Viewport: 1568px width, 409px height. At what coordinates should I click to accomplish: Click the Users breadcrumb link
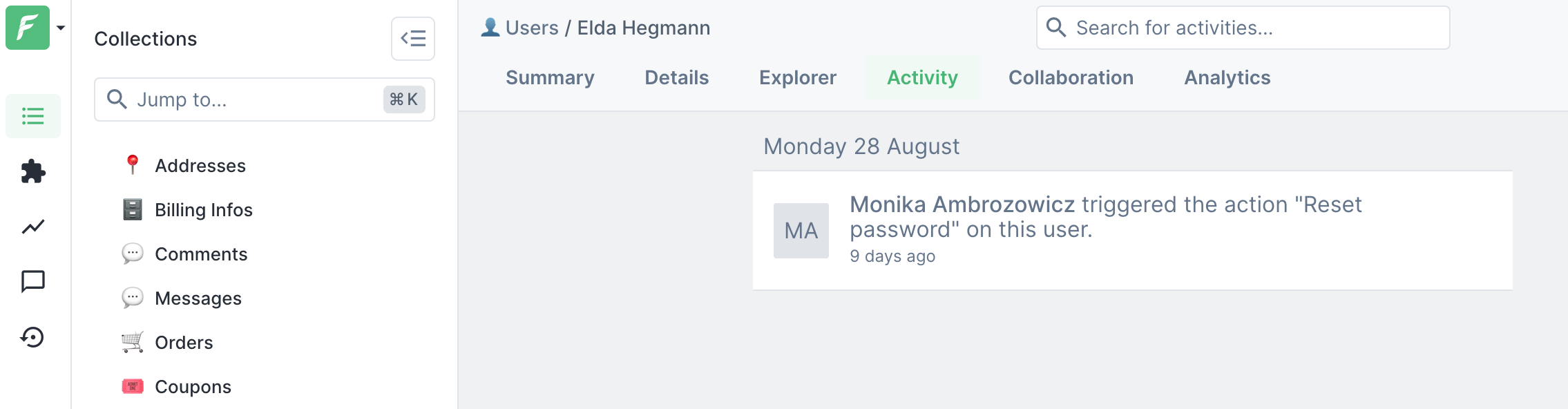click(532, 28)
